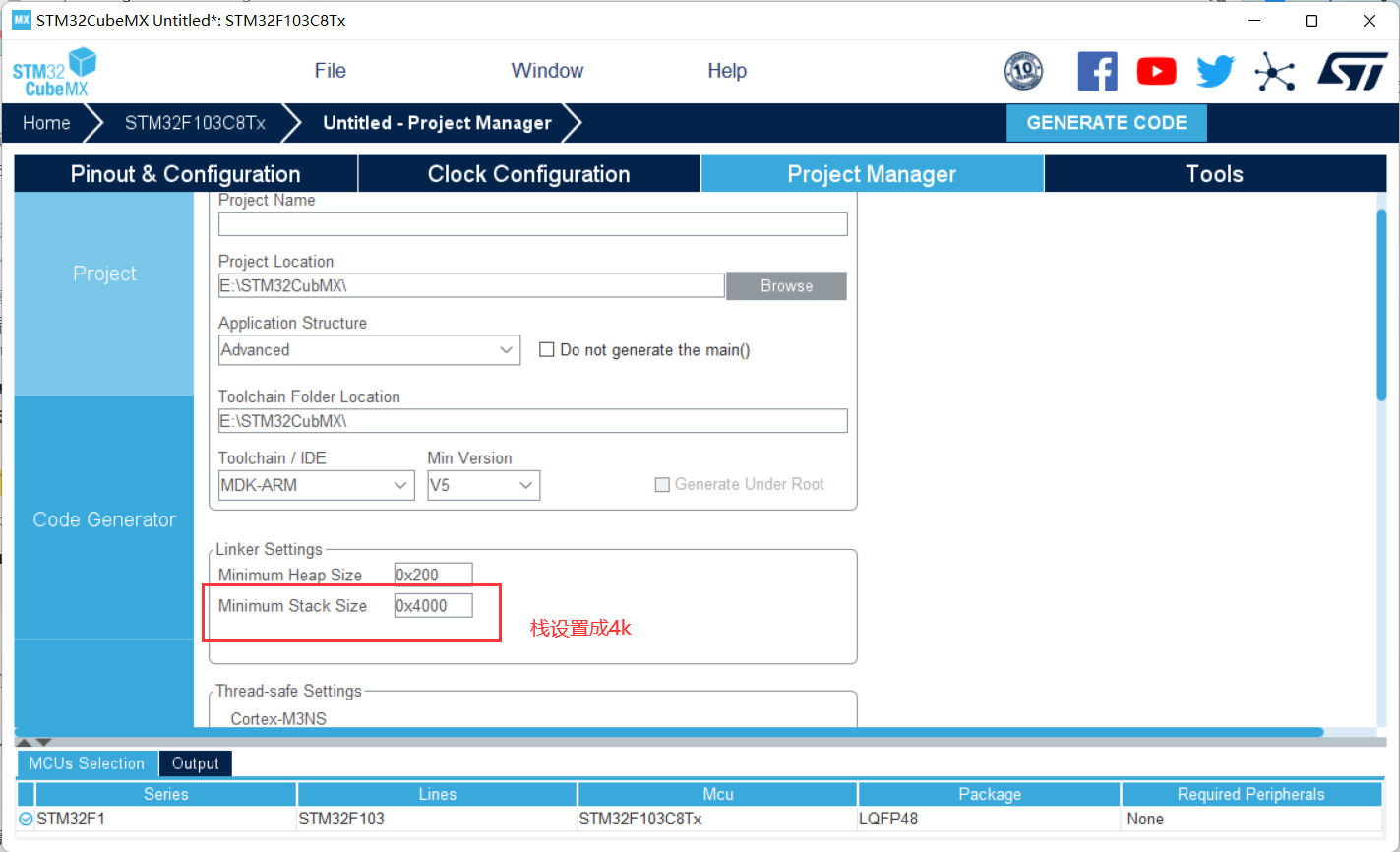
Task: Open the File menu
Action: [x=331, y=71]
